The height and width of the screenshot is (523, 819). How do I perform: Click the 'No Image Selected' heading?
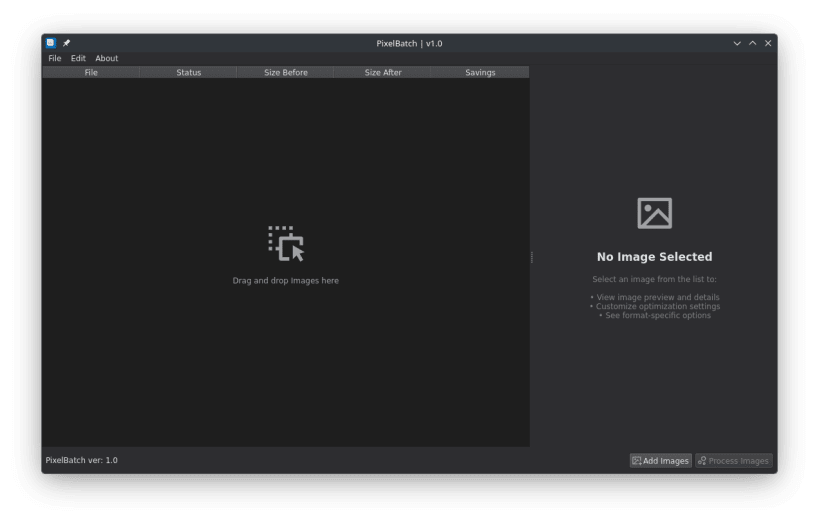pyautogui.click(x=654, y=257)
